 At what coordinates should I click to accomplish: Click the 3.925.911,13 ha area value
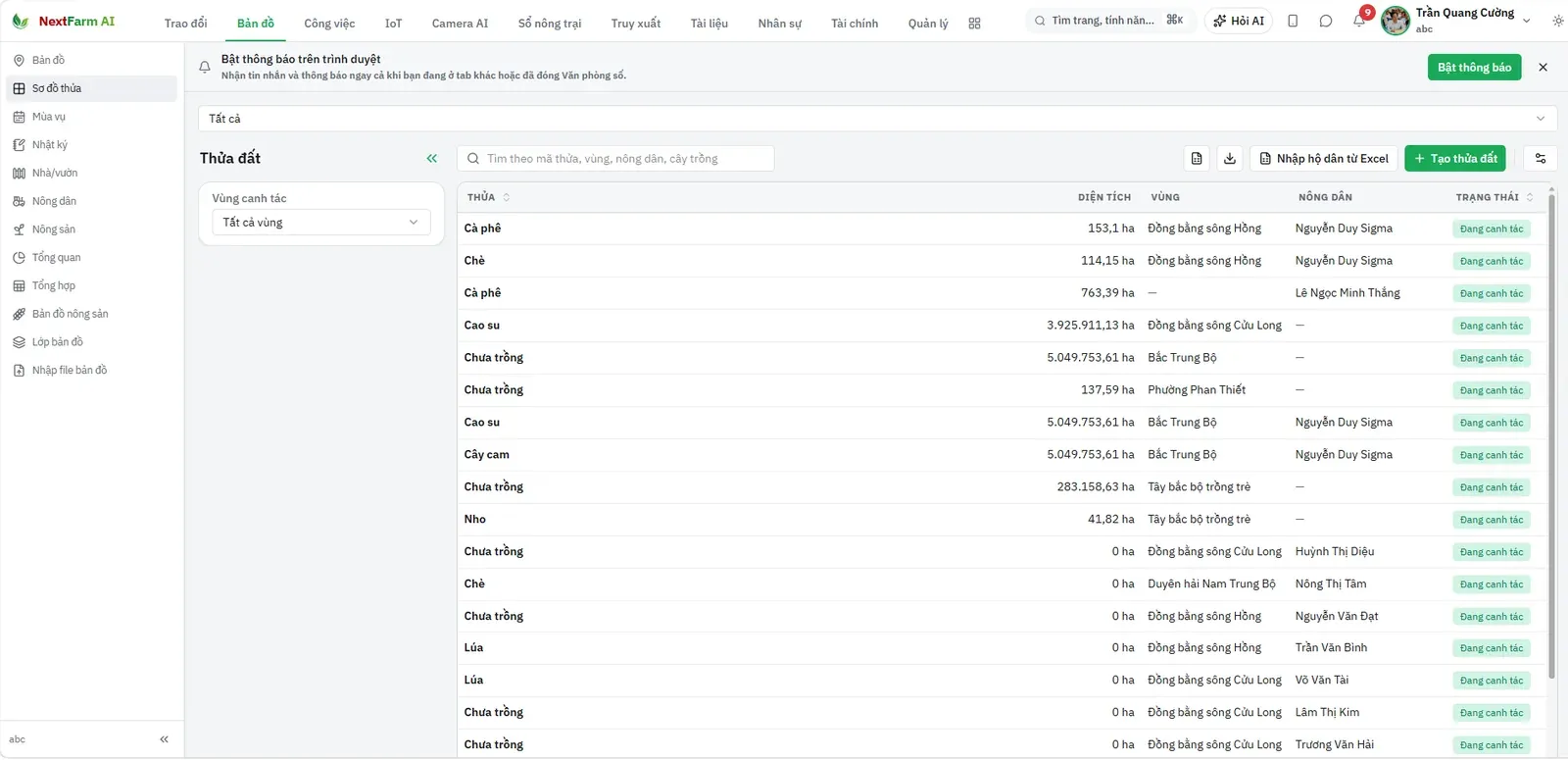click(x=1091, y=326)
